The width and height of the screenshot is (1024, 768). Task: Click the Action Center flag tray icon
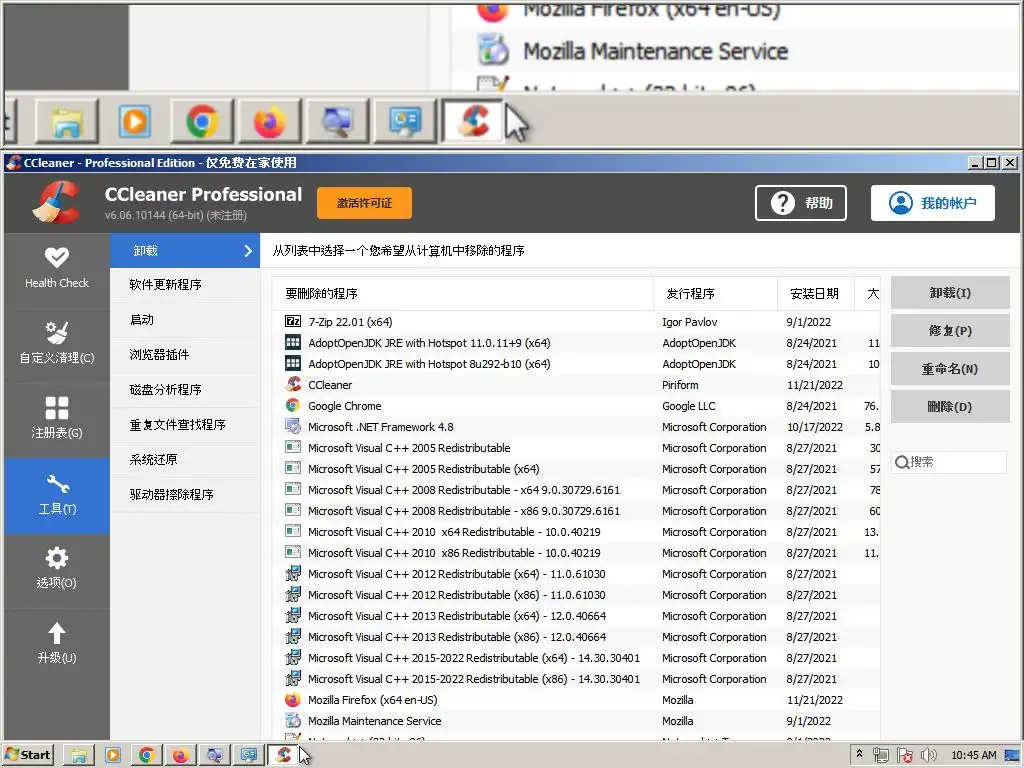[x=904, y=755]
